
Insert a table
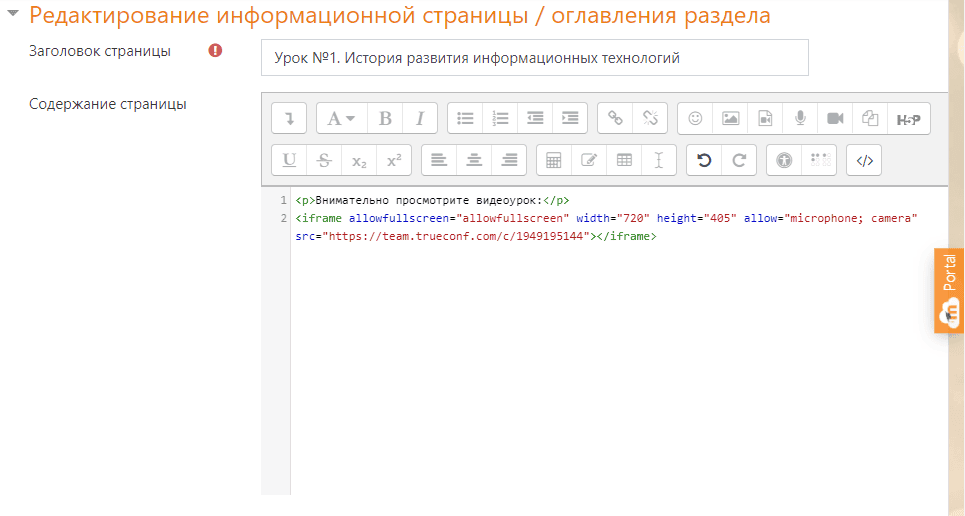(x=624, y=161)
